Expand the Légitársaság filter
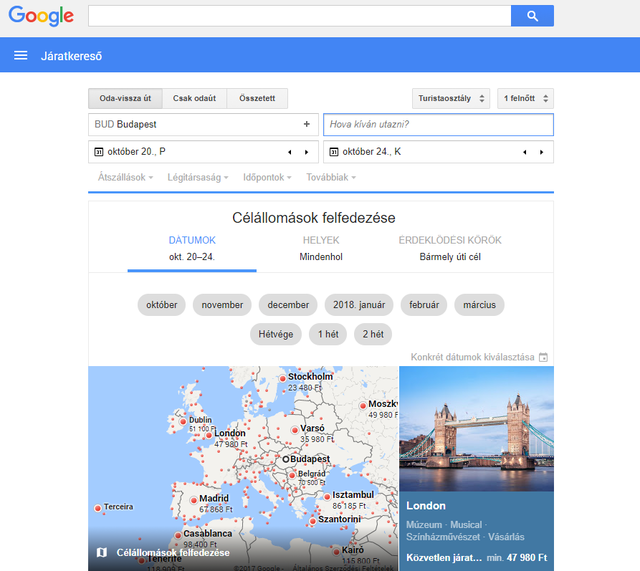 coord(198,178)
